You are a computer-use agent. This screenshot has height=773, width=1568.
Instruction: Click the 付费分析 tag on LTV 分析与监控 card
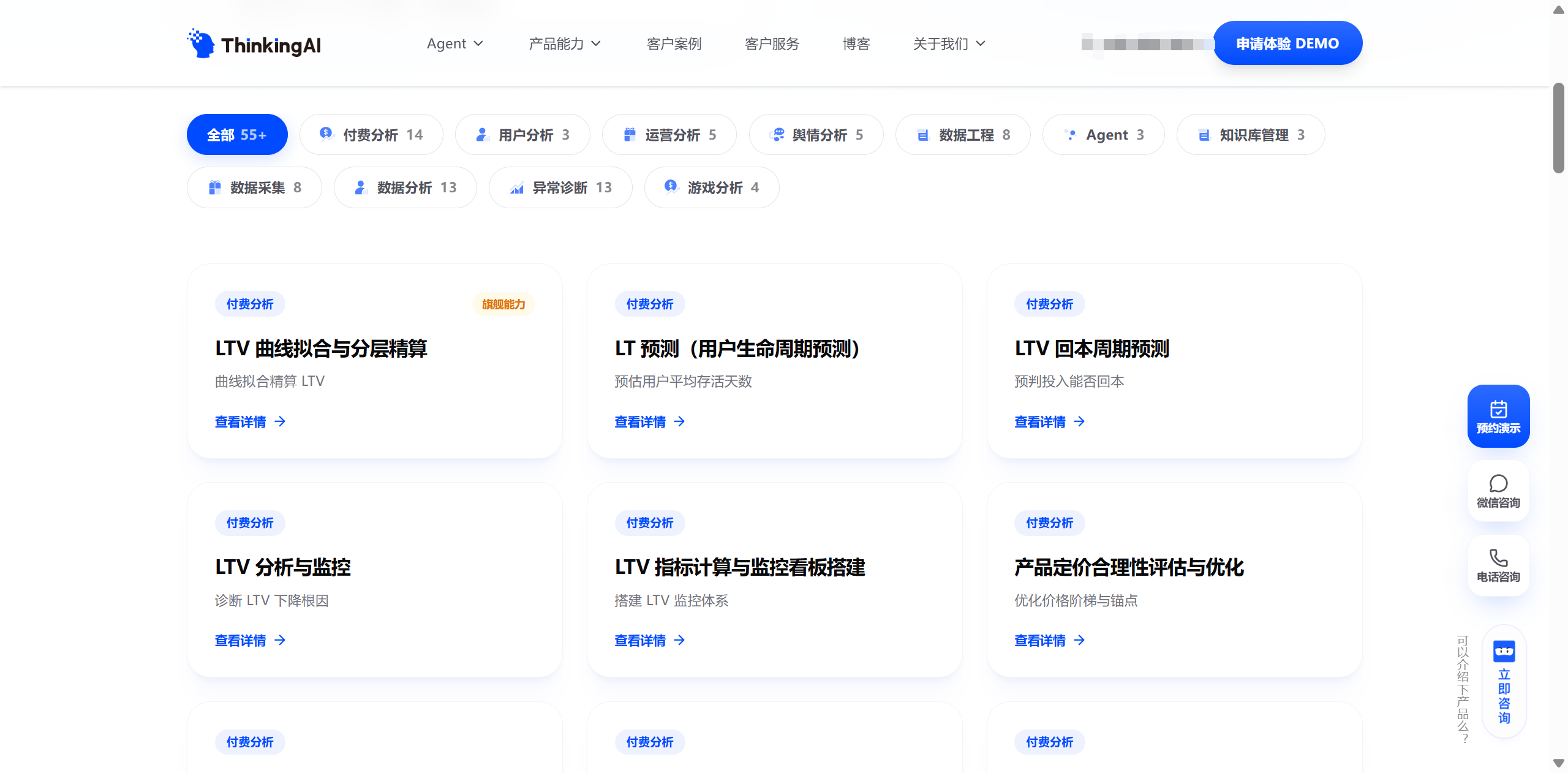pos(250,523)
